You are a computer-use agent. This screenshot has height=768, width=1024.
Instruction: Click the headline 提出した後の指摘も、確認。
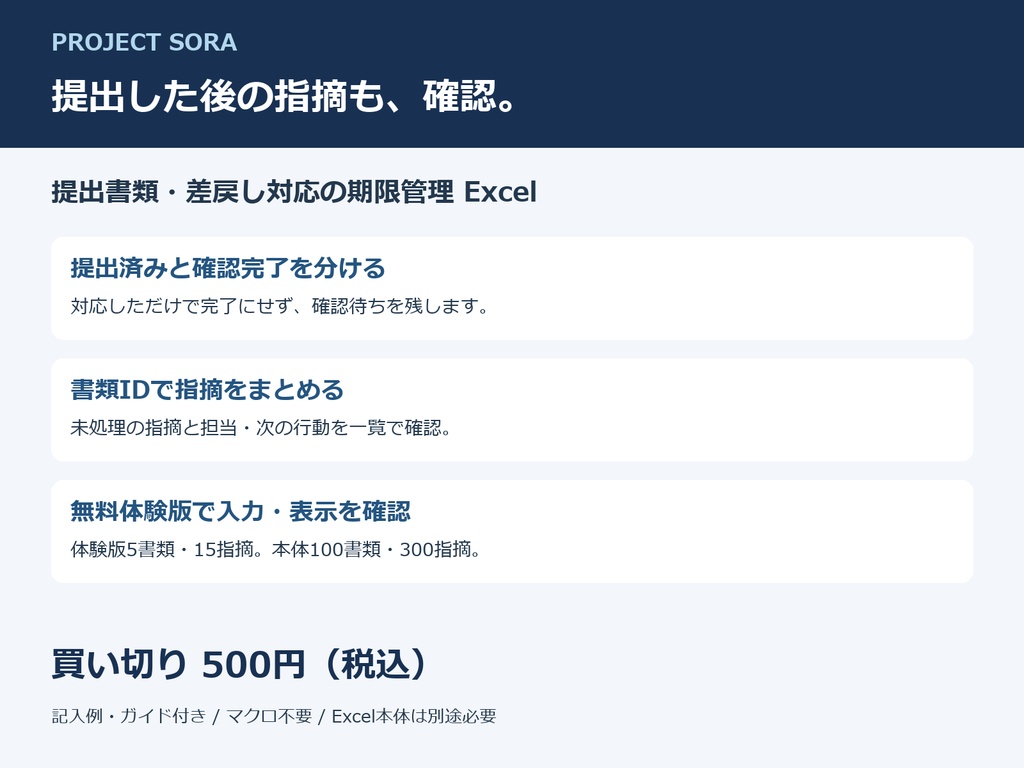click(x=285, y=96)
